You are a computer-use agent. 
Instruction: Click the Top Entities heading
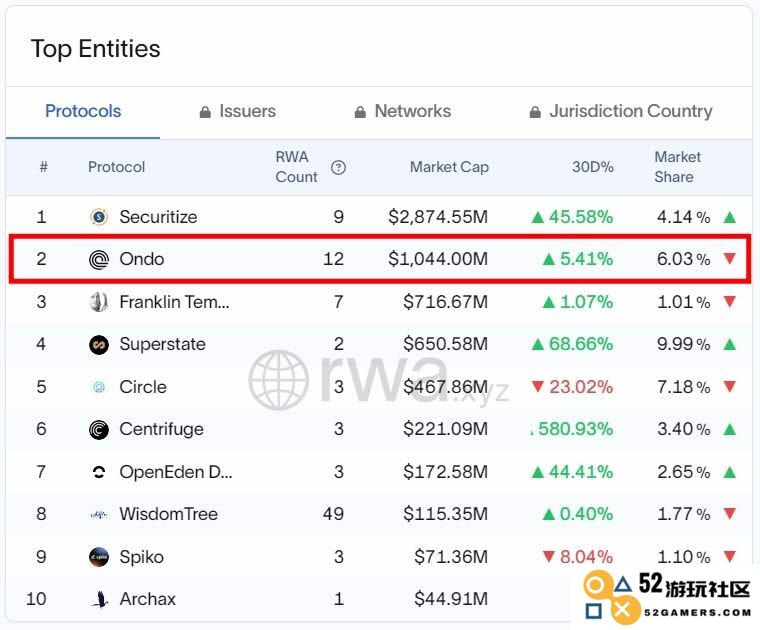click(x=95, y=49)
